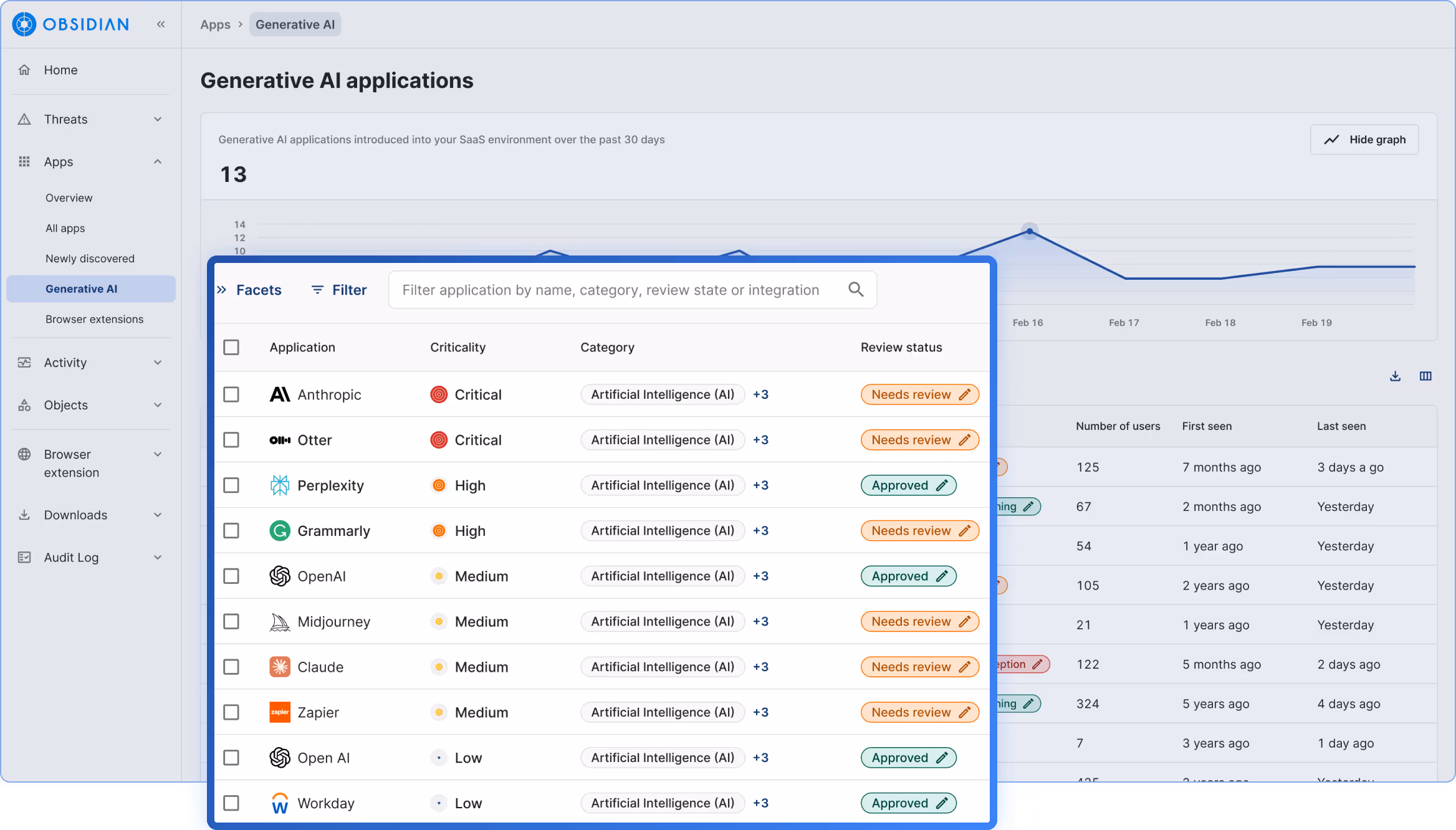This screenshot has height=830, width=1456.
Task: Click the Workday logo icon
Action: pyautogui.click(x=280, y=803)
